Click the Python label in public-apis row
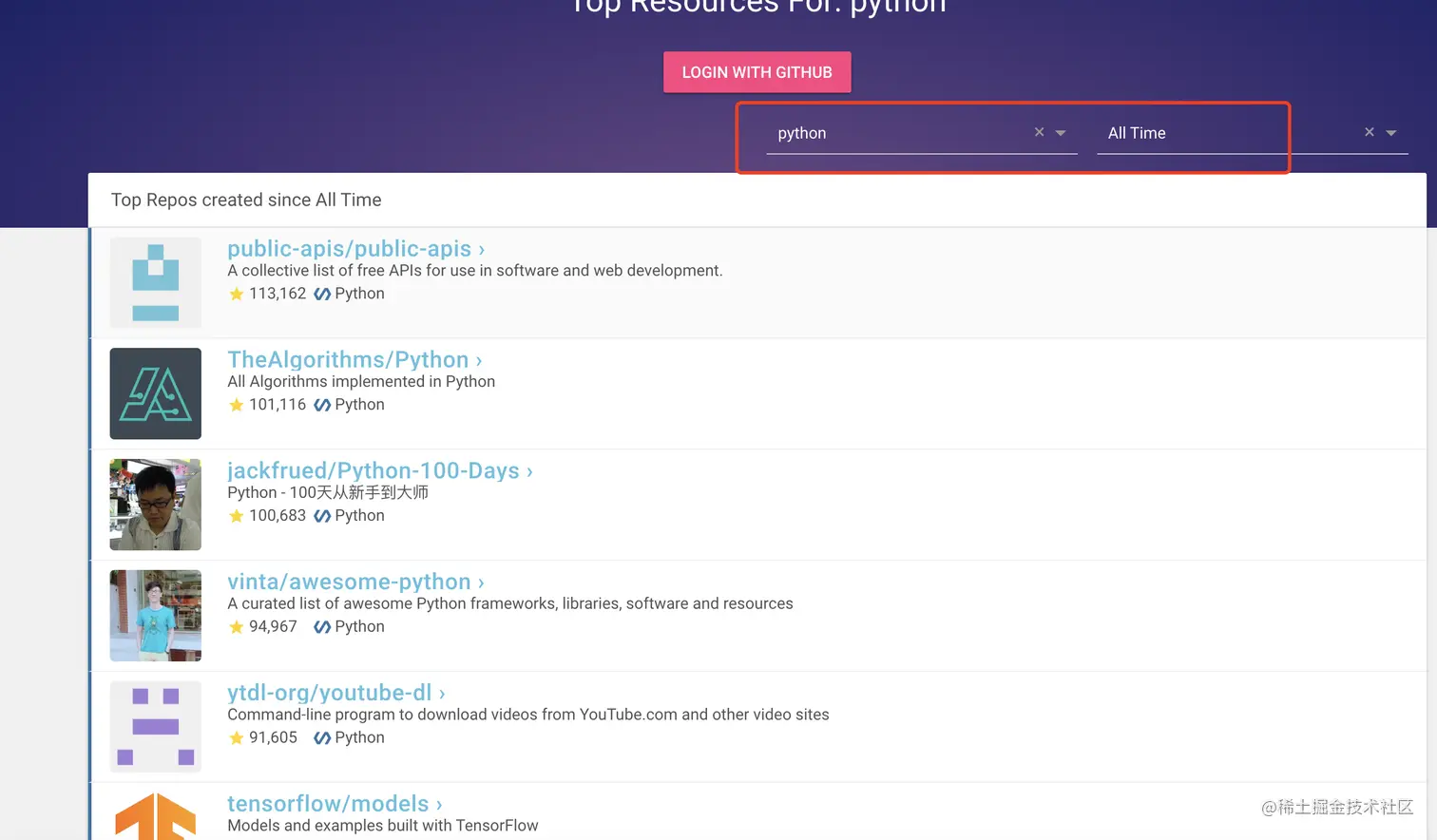 pos(359,294)
